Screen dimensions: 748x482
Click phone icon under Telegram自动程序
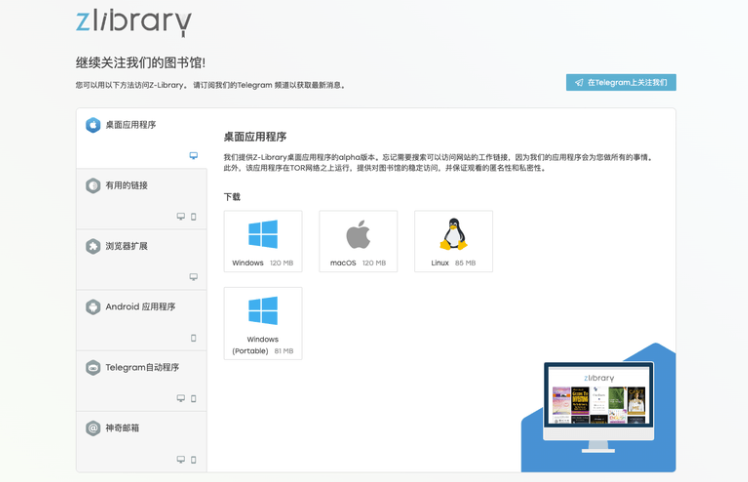coord(194,398)
